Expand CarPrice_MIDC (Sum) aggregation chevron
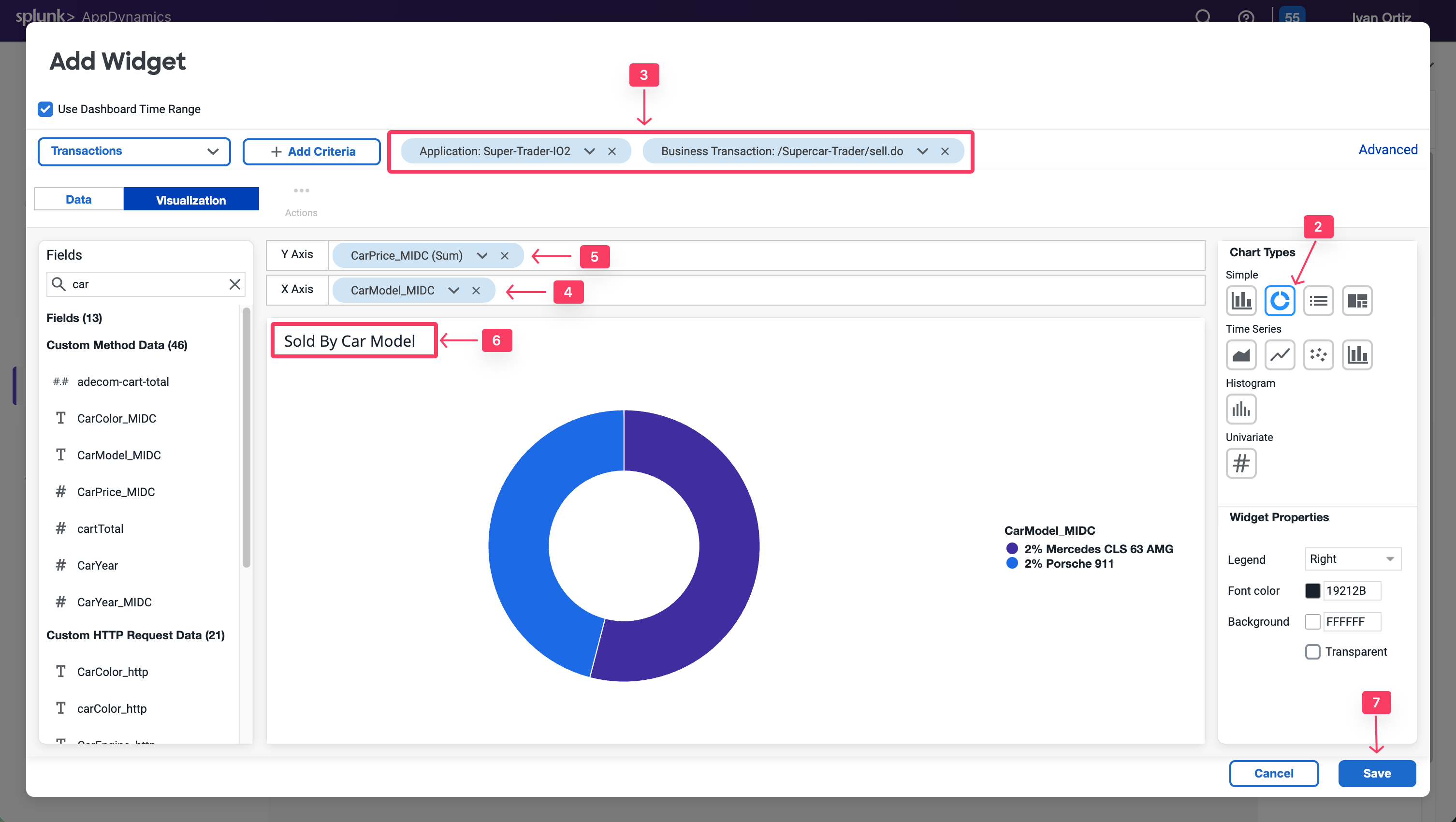The width and height of the screenshot is (1456, 822). tap(481, 255)
